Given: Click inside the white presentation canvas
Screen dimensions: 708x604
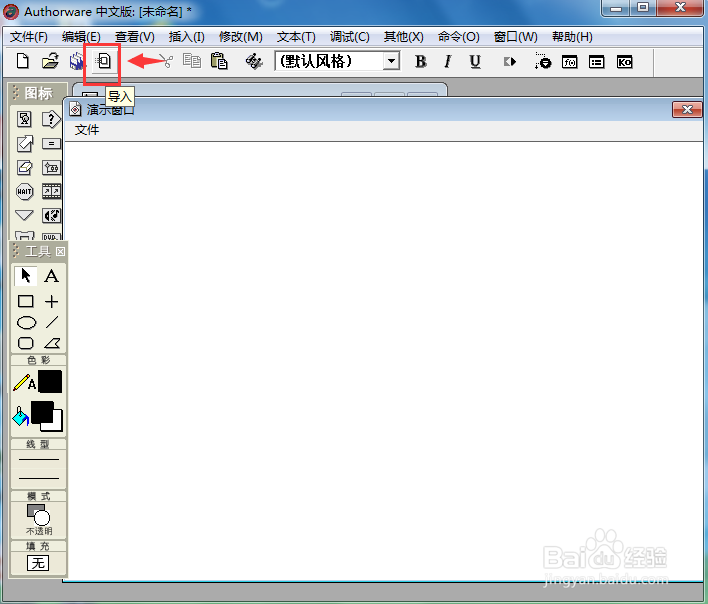Looking at the screenshot, I should (384, 360).
